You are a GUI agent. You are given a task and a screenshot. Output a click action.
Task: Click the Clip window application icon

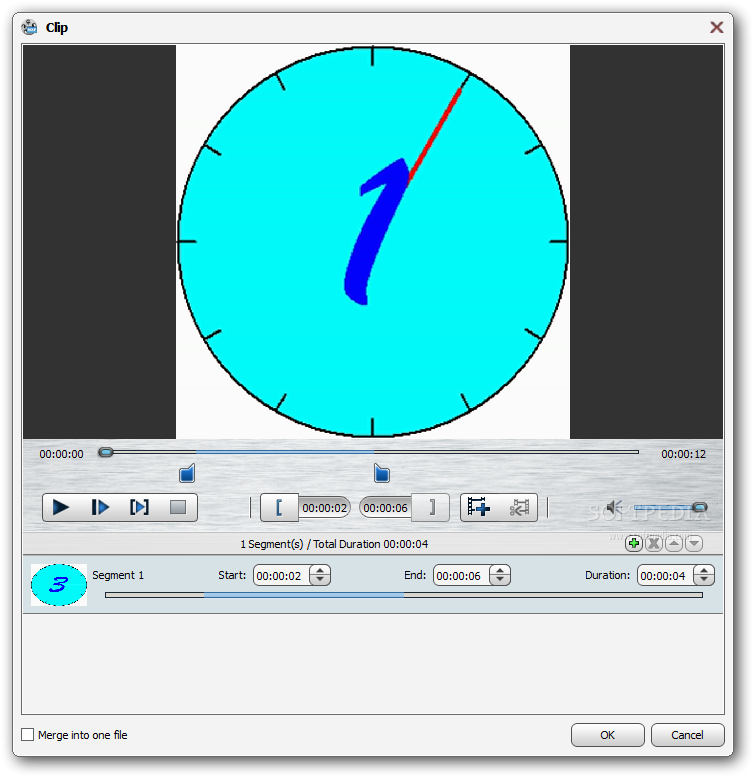[30, 27]
